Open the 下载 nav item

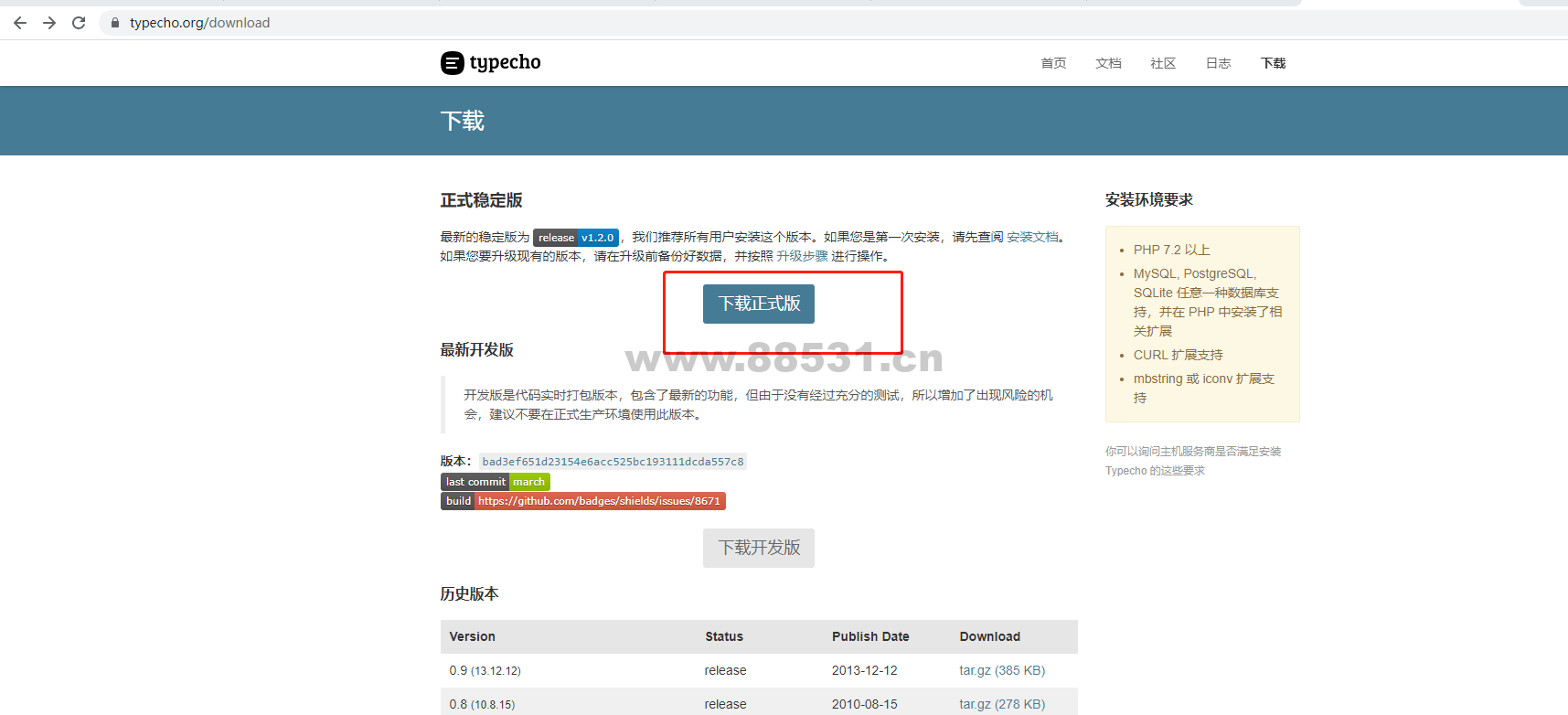(1273, 63)
